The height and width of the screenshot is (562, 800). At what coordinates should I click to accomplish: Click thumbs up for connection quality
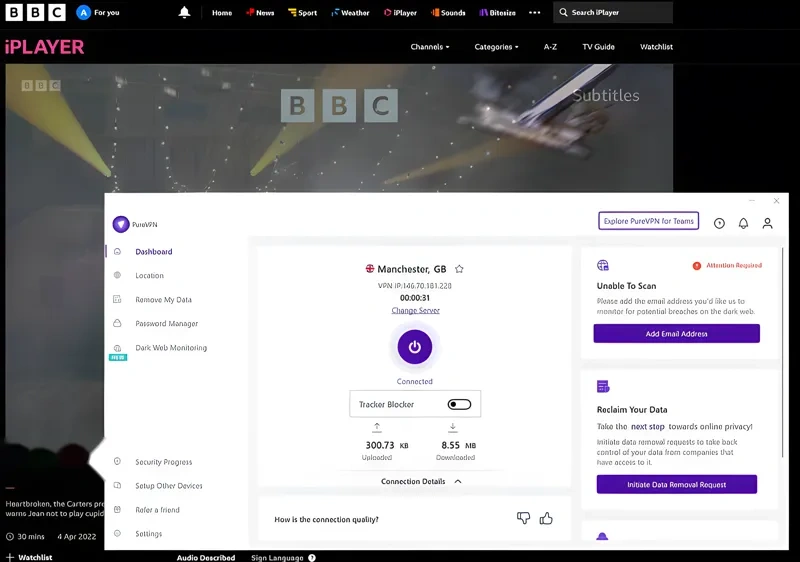click(x=546, y=518)
